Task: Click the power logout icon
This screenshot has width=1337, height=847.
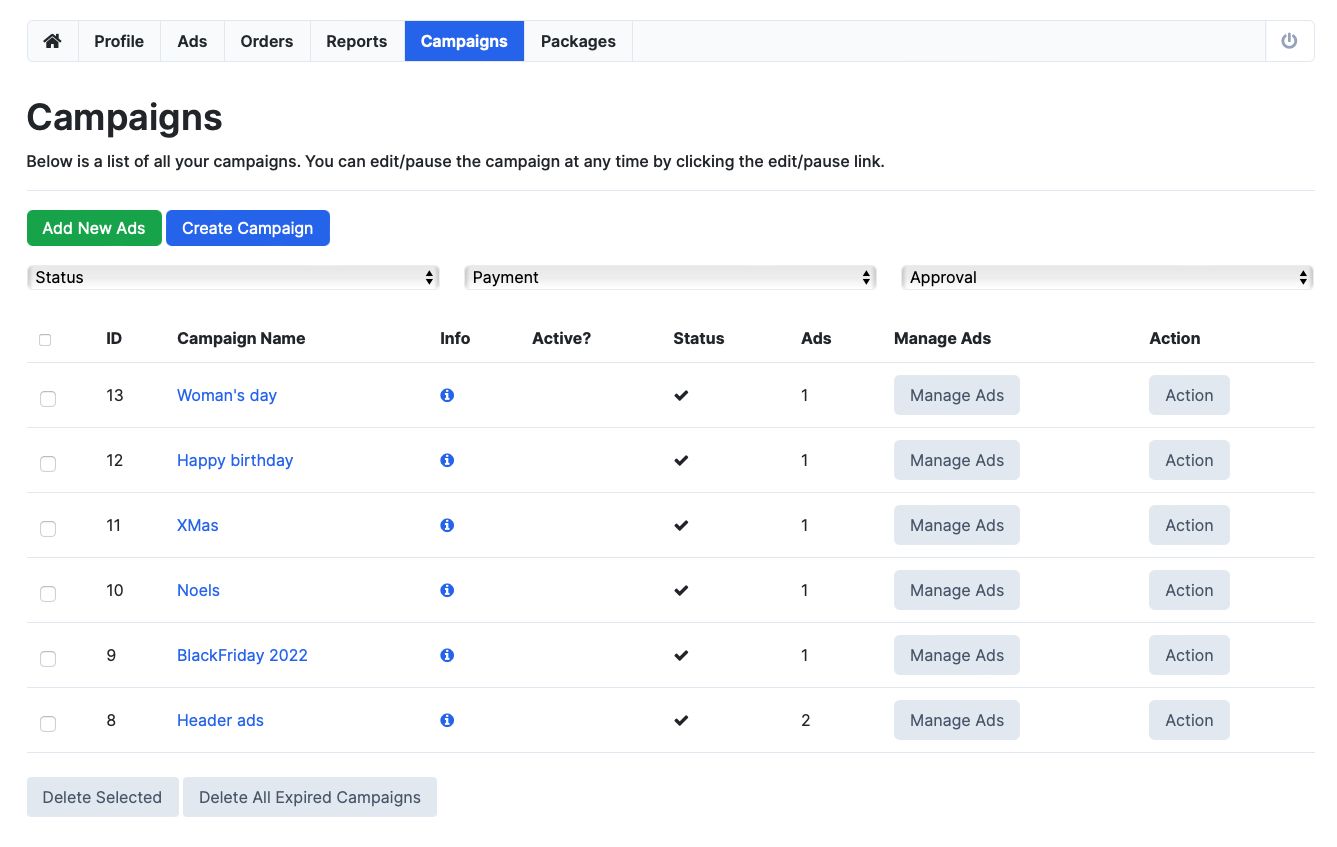Action: click(x=1289, y=41)
